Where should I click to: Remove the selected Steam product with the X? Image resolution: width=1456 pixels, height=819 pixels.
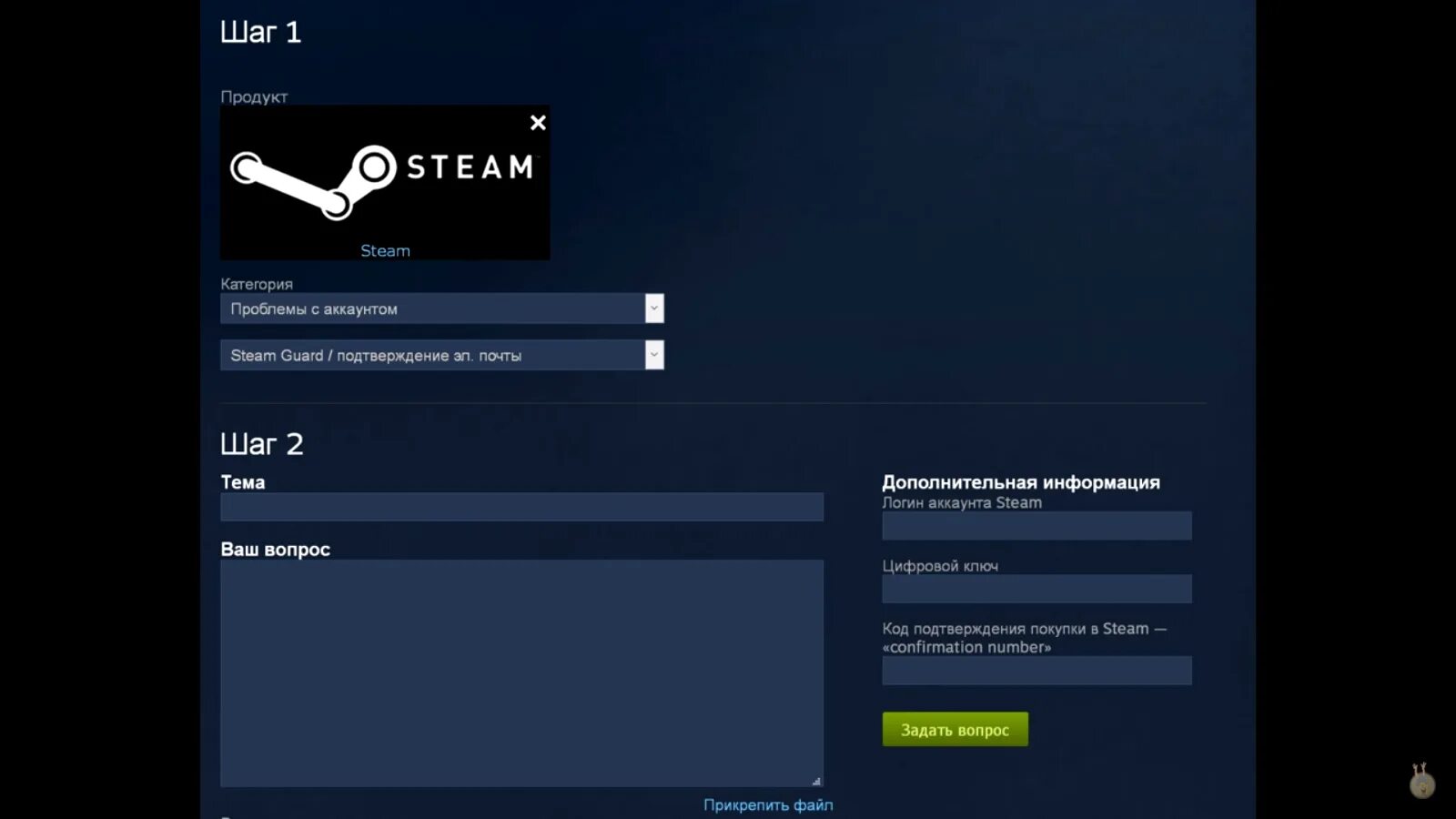(x=538, y=123)
